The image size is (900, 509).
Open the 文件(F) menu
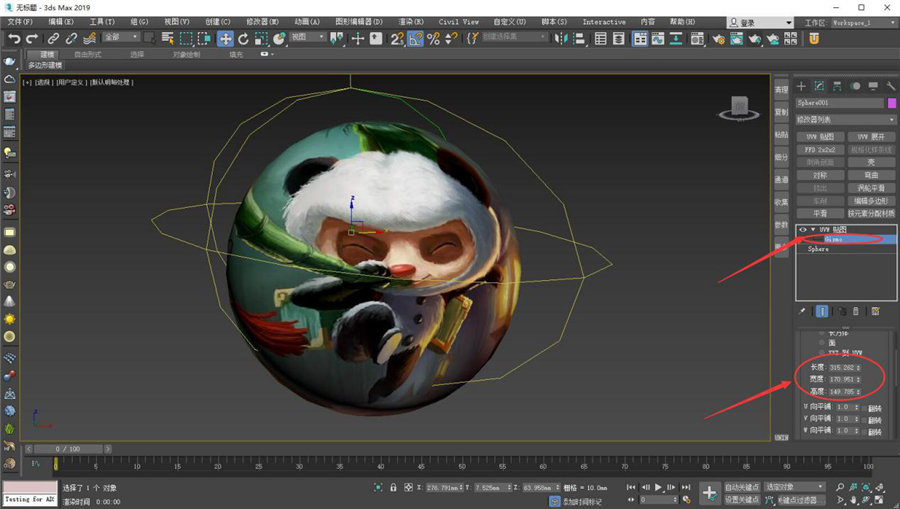[20, 22]
